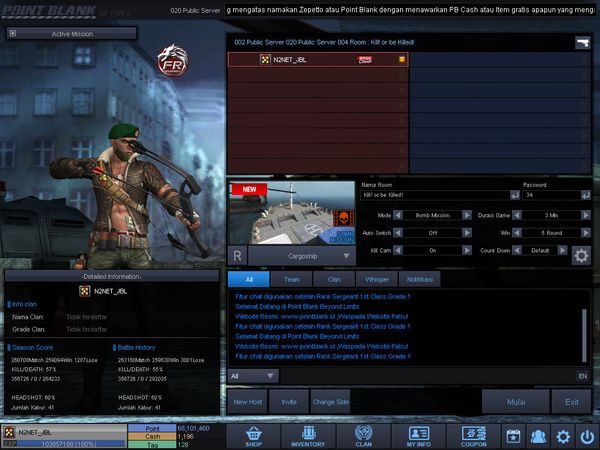Viewport: 600px width, 450px height.
Task: Click the right arrow for Durasi Game 3 Min
Action: (x=586, y=215)
